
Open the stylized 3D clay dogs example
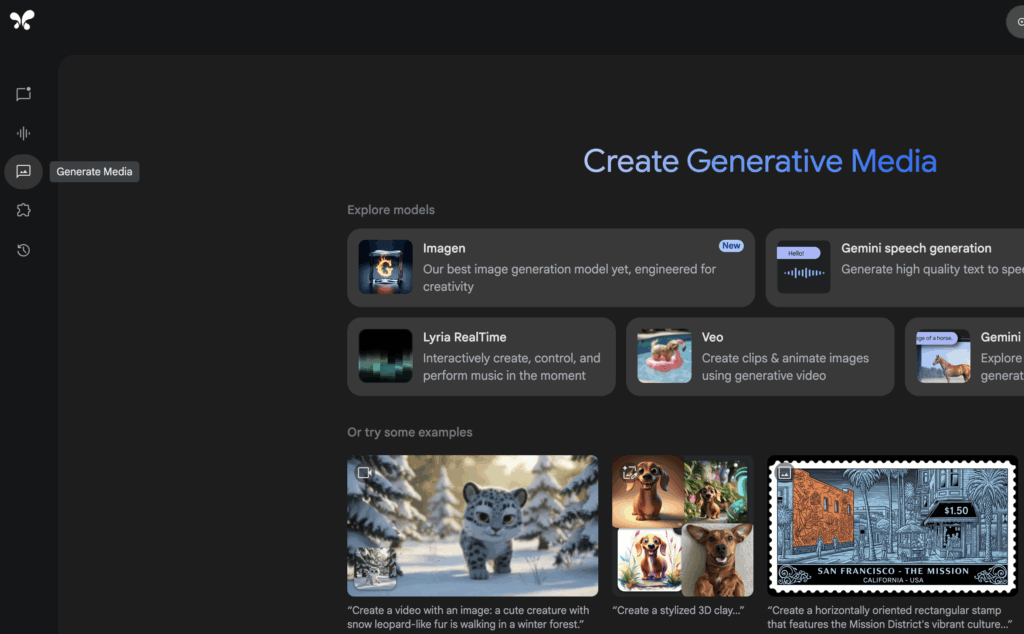click(682, 526)
